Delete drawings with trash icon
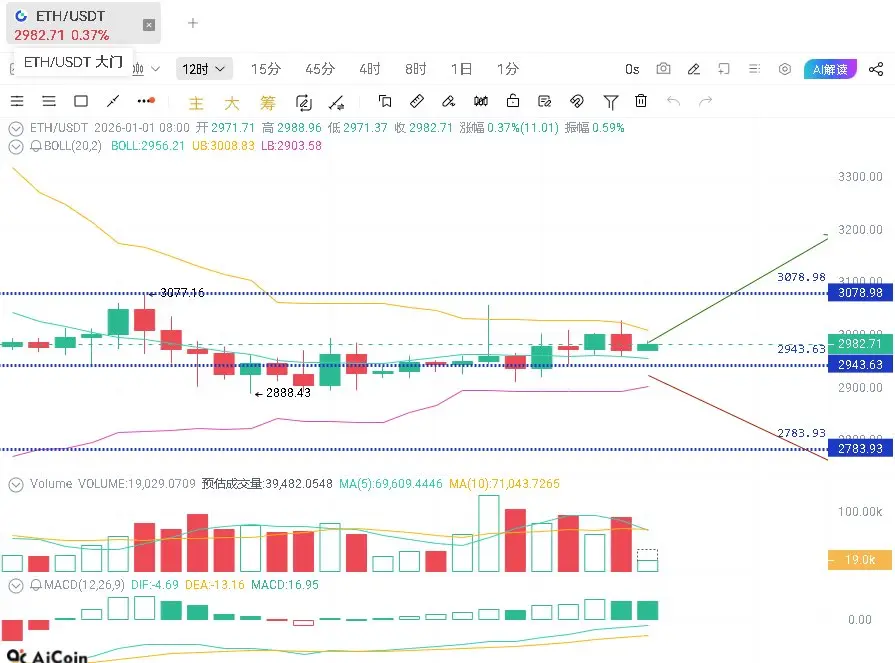 (x=640, y=101)
